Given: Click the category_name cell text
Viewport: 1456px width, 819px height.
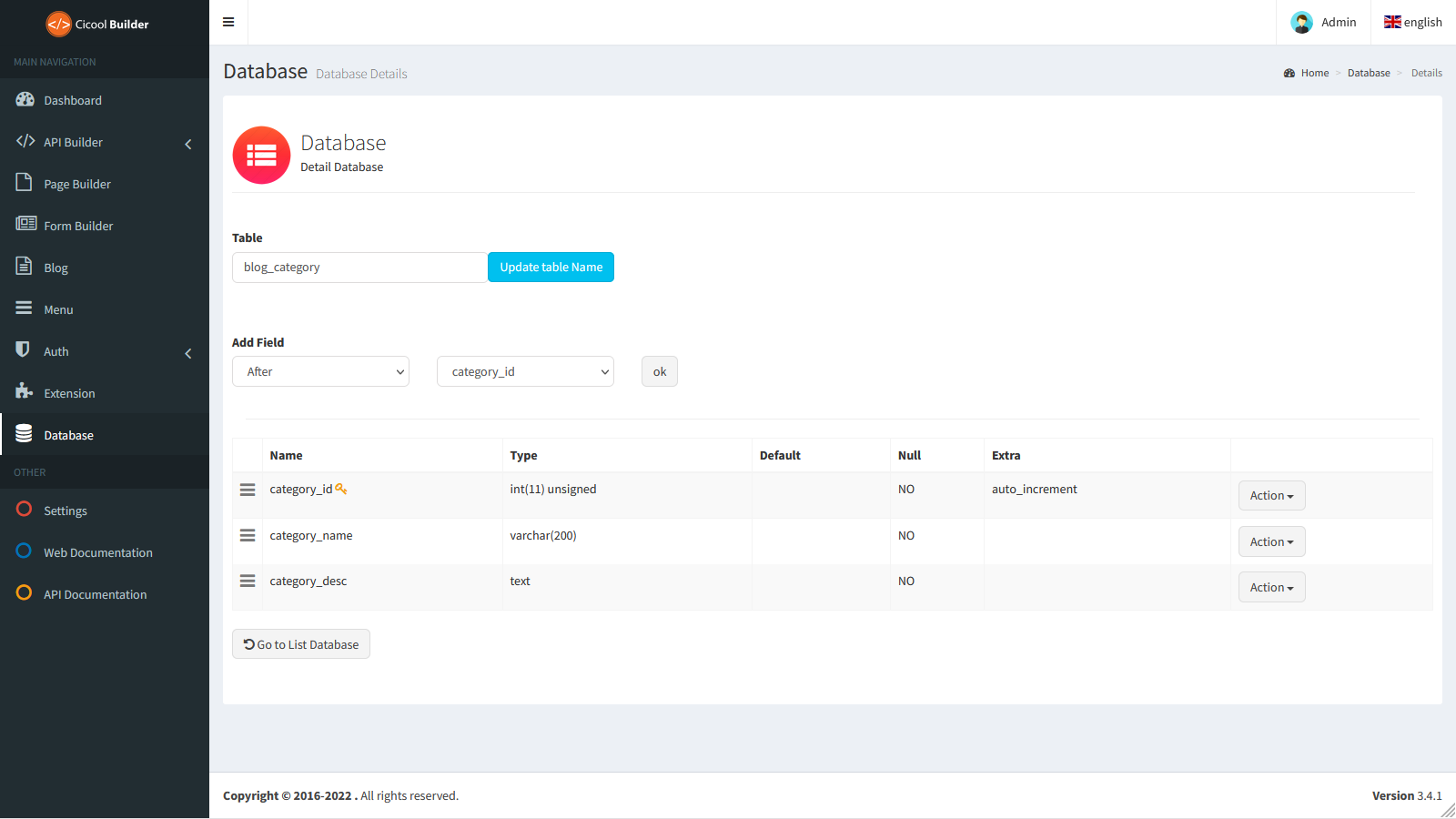Looking at the screenshot, I should [311, 535].
